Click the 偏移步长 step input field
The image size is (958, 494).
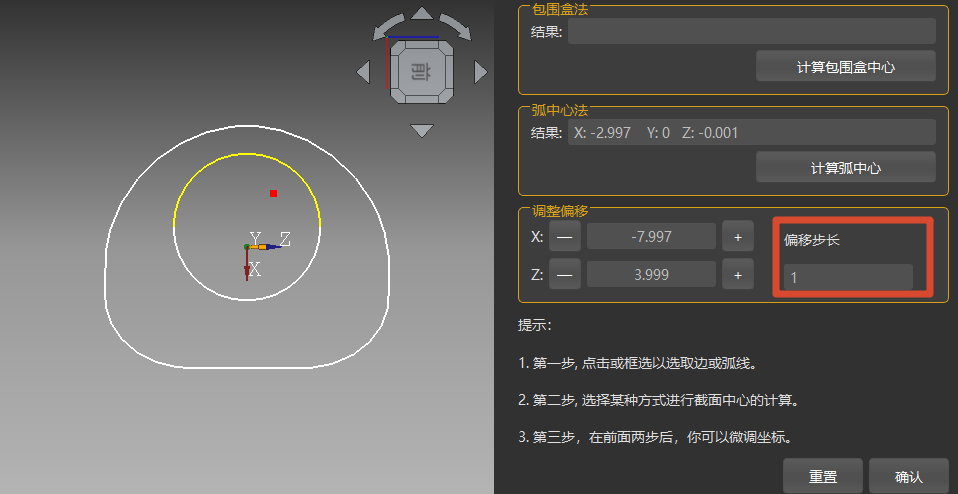[x=848, y=277]
